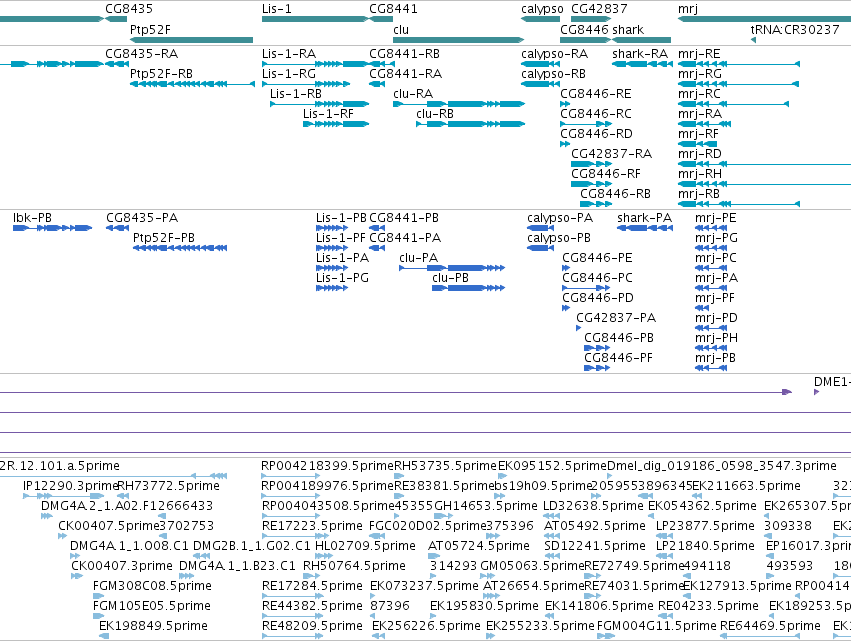Select the calypso gene label
851x641 pixels.
coord(542,9)
